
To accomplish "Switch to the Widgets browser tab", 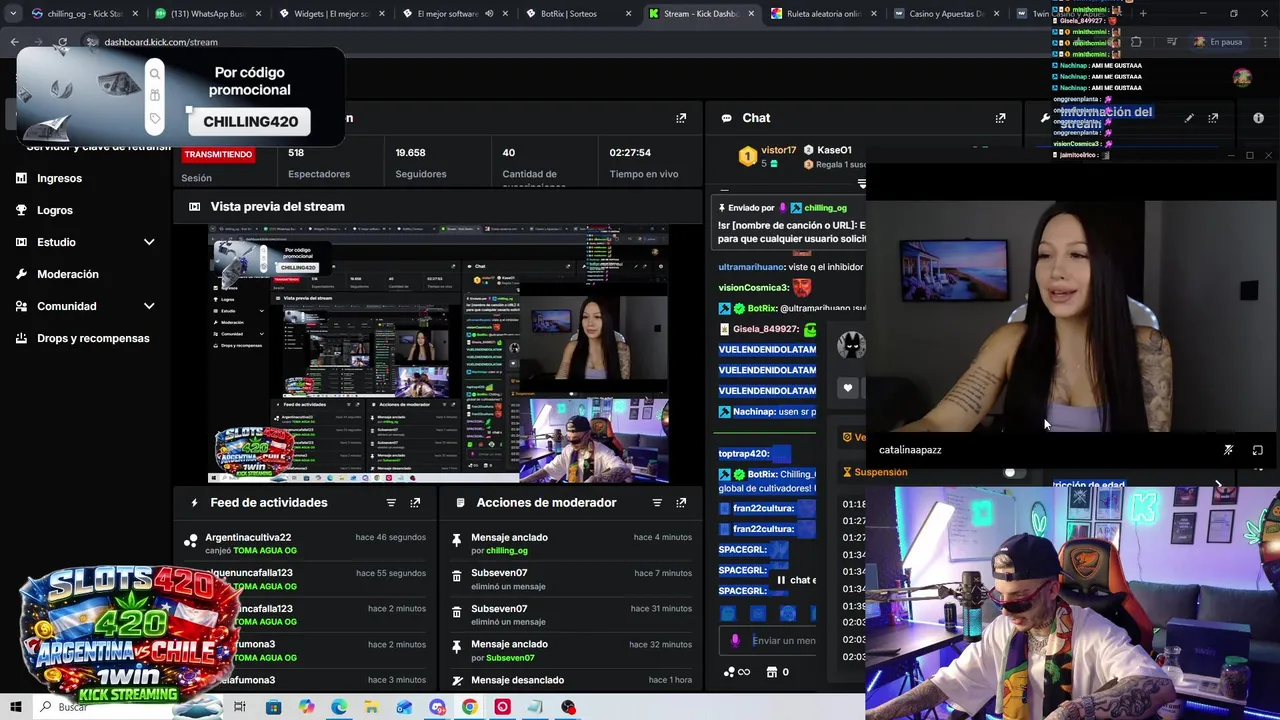I will pyautogui.click(x=331, y=14).
